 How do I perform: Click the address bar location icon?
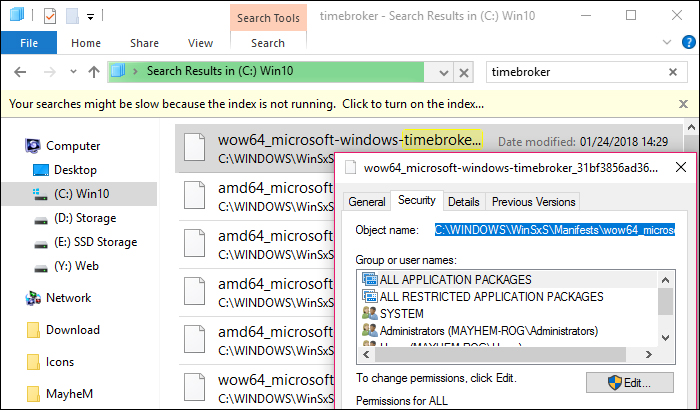118,71
